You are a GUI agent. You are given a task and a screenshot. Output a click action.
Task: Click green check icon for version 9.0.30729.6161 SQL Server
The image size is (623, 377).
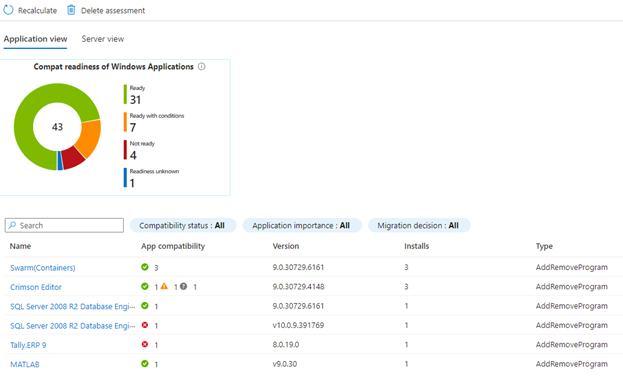(145, 305)
